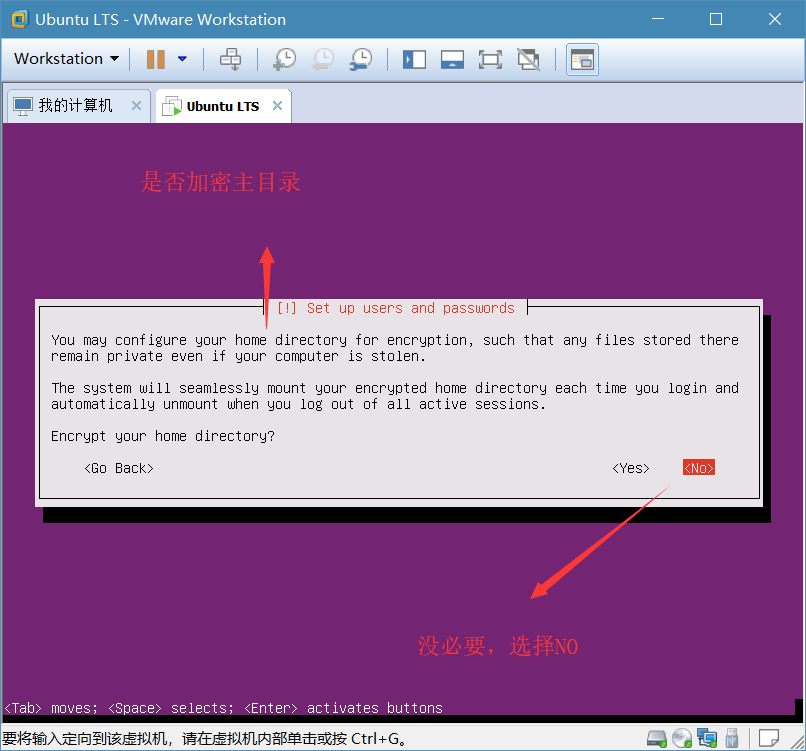Click the pause/suspend virtual machine icon
This screenshot has height=751, width=806.
155,59
